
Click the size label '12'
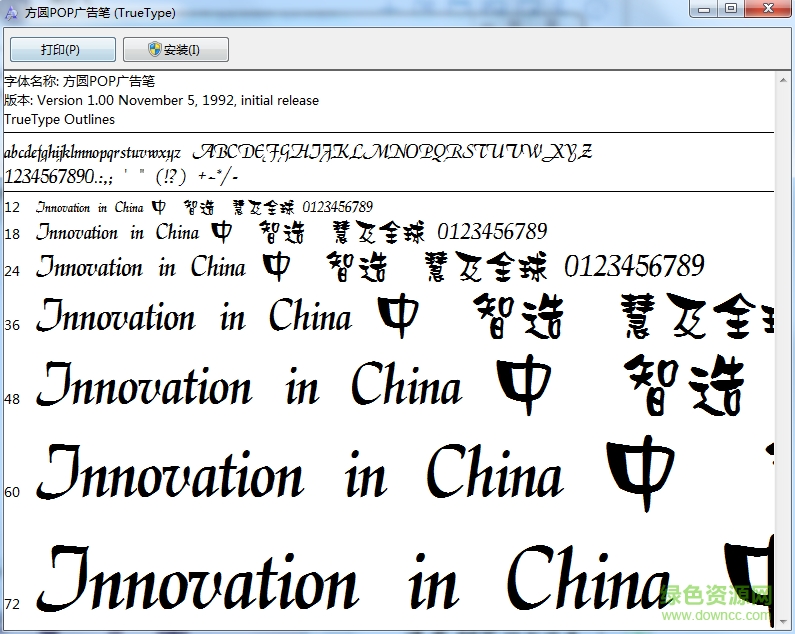pyautogui.click(x=12, y=207)
